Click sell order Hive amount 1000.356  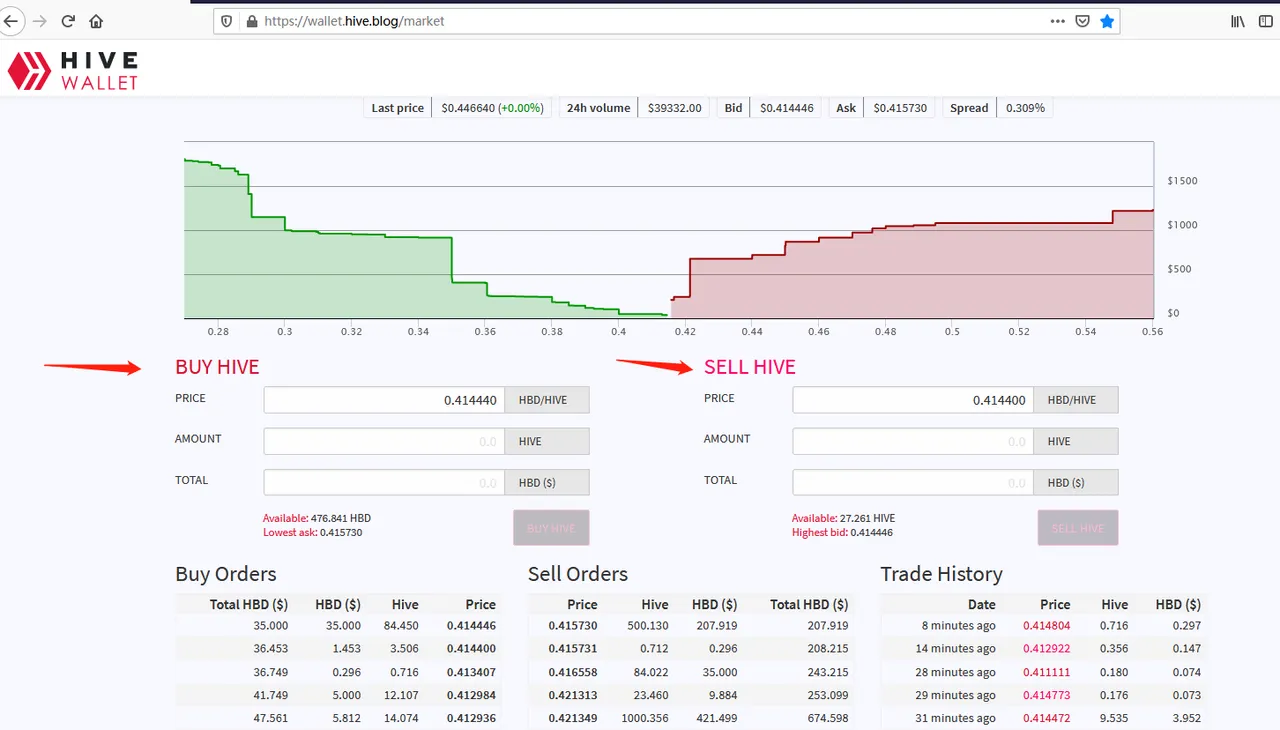pyautogui.click(x=644, y=718)
